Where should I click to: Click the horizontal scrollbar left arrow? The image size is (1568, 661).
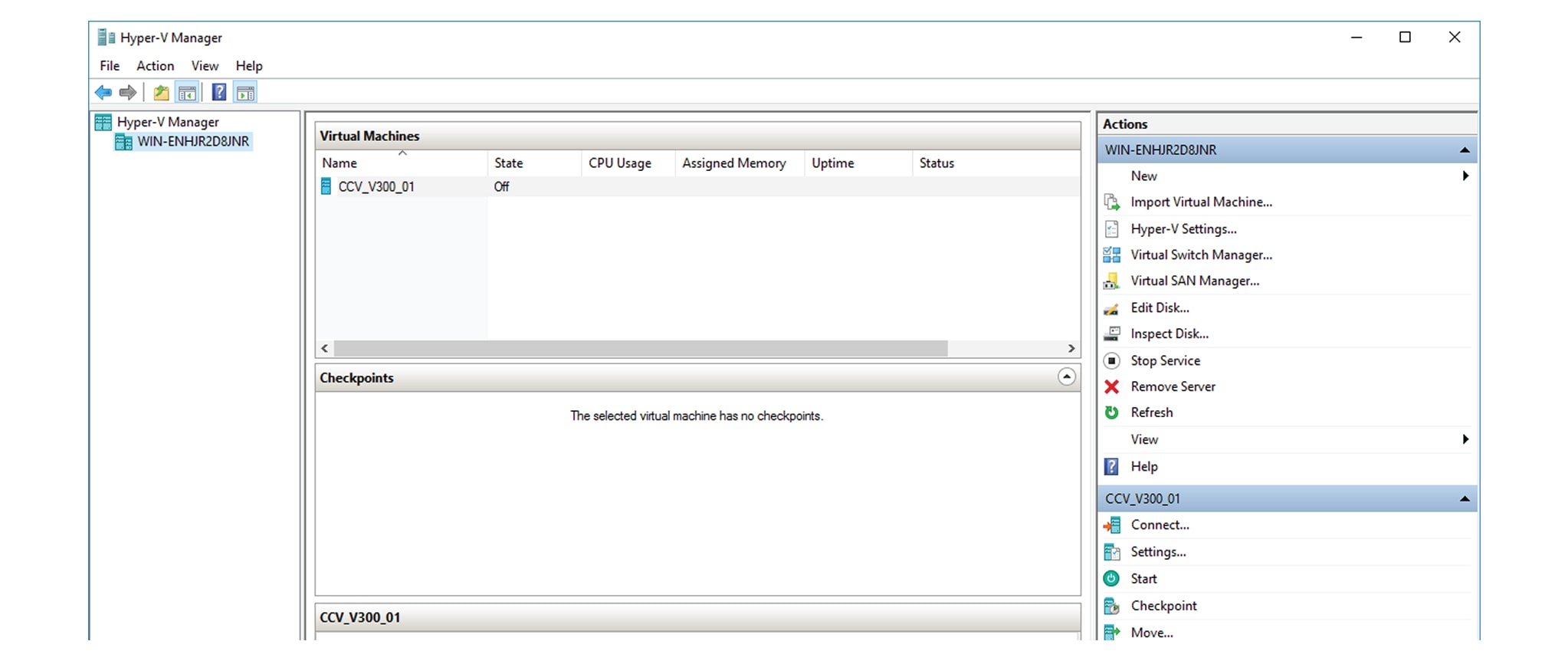pos(325,348)
